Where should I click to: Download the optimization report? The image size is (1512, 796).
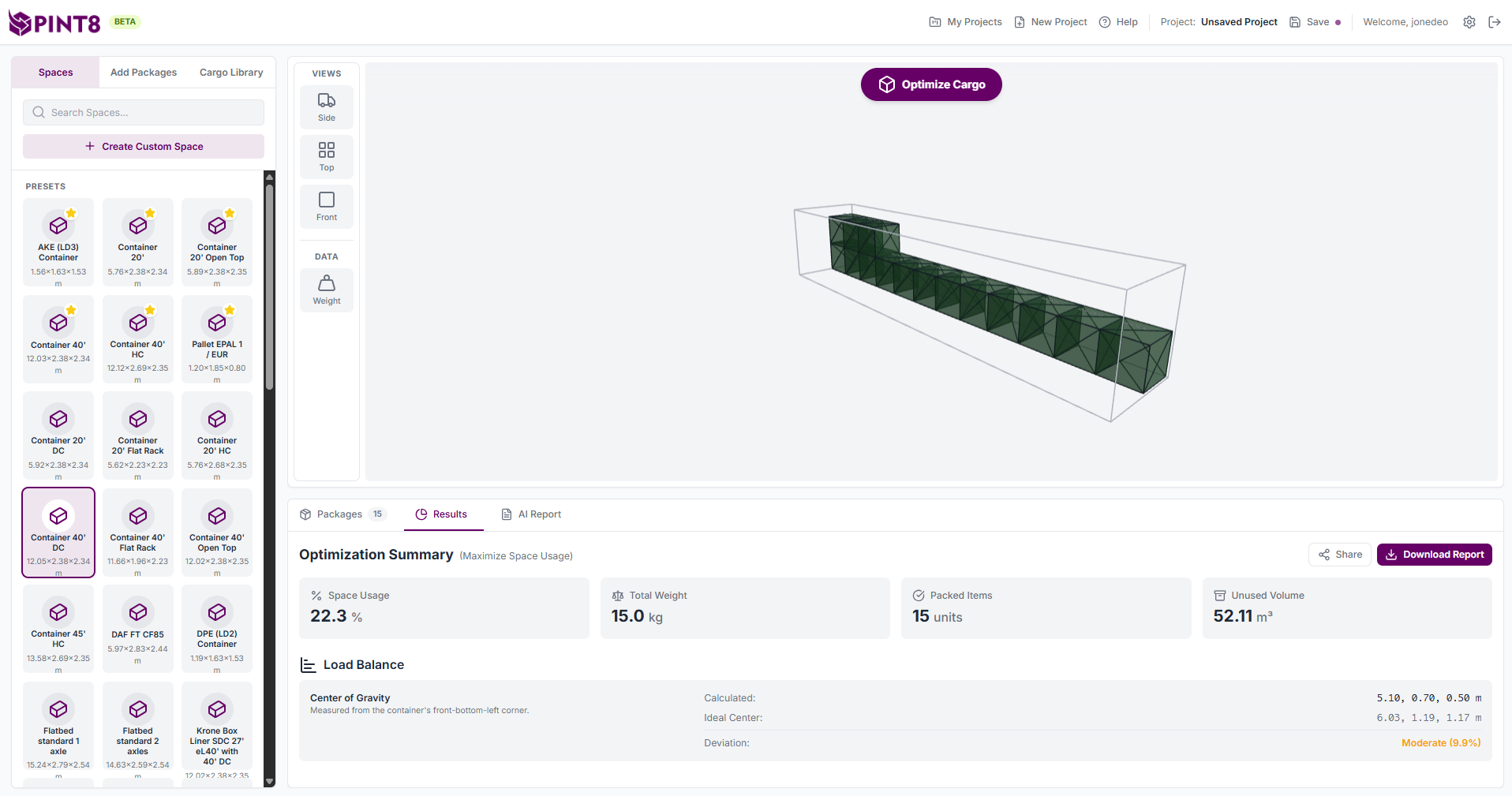click(1435, 555)
